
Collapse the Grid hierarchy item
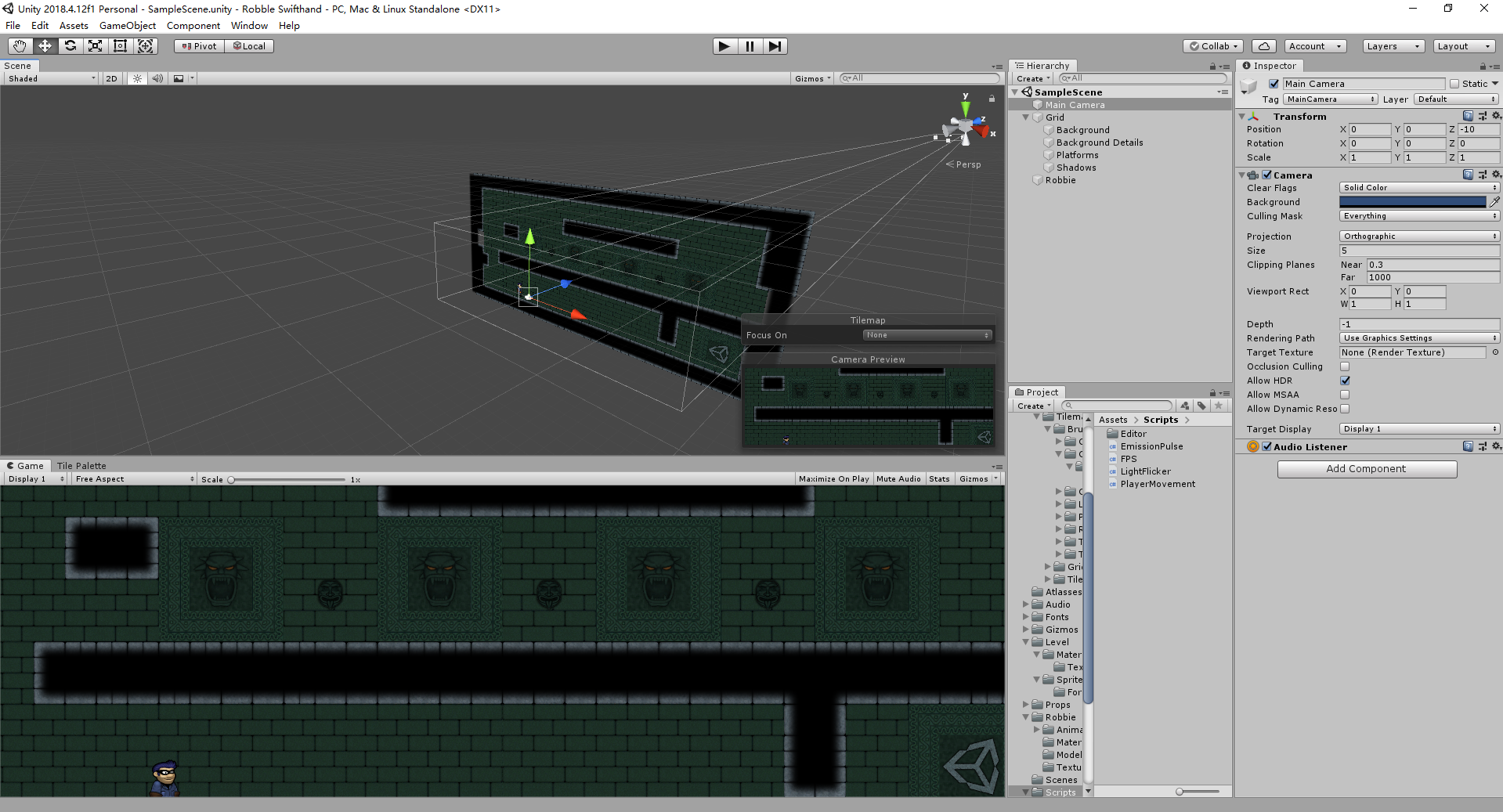click(1026, 117)
